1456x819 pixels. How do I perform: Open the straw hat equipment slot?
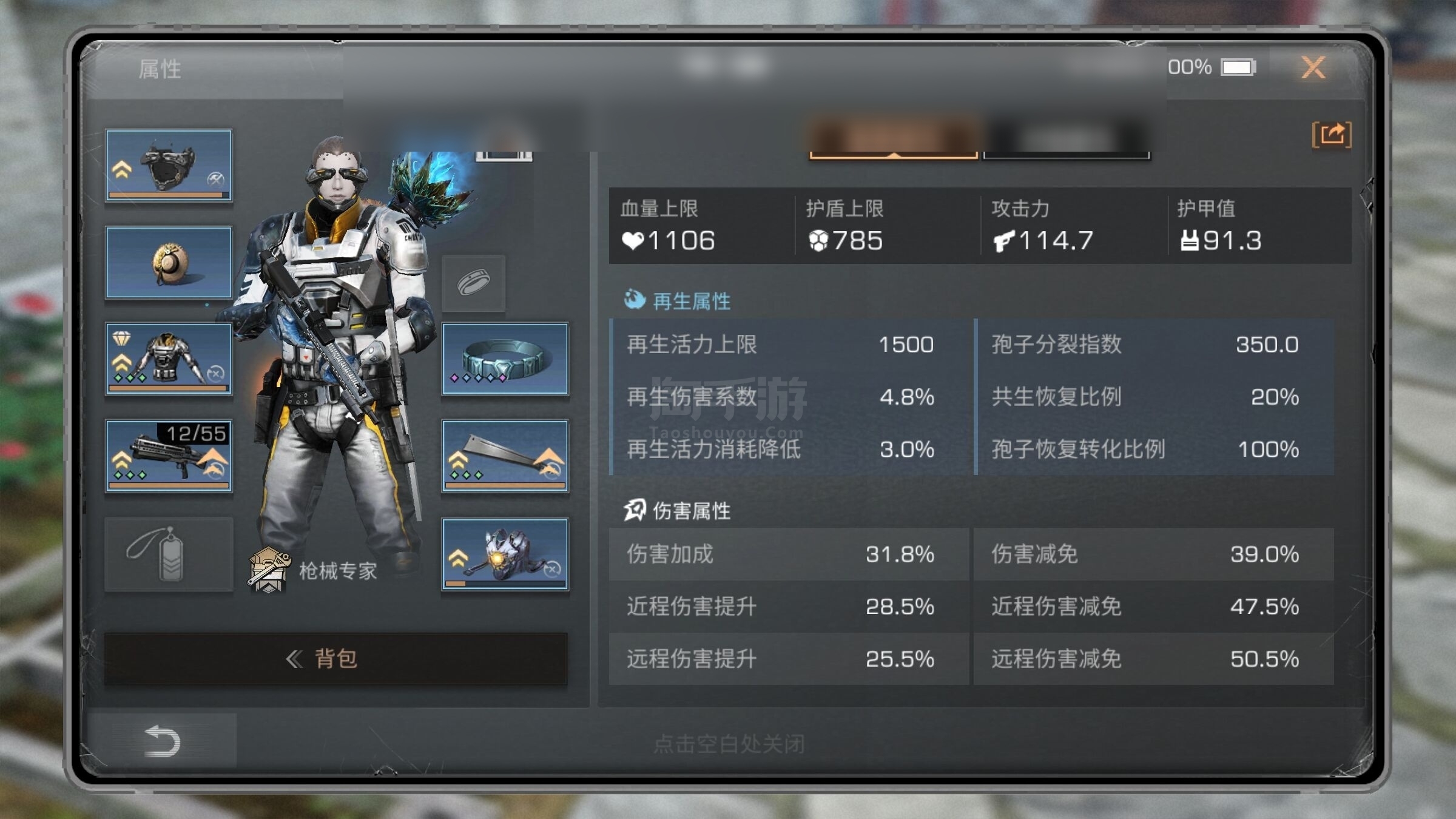point(169,263)
